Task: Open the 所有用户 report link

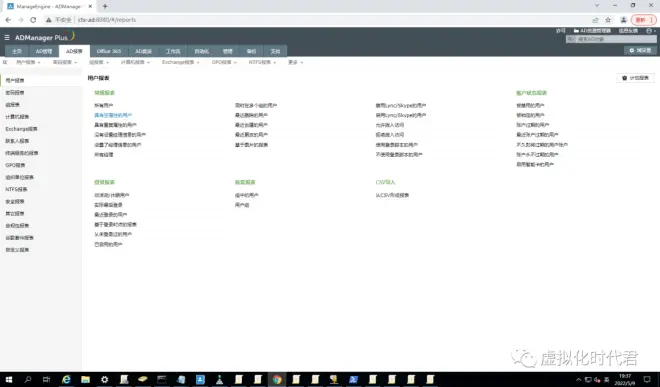Action: pyautogui.click(x=104, y=105)
